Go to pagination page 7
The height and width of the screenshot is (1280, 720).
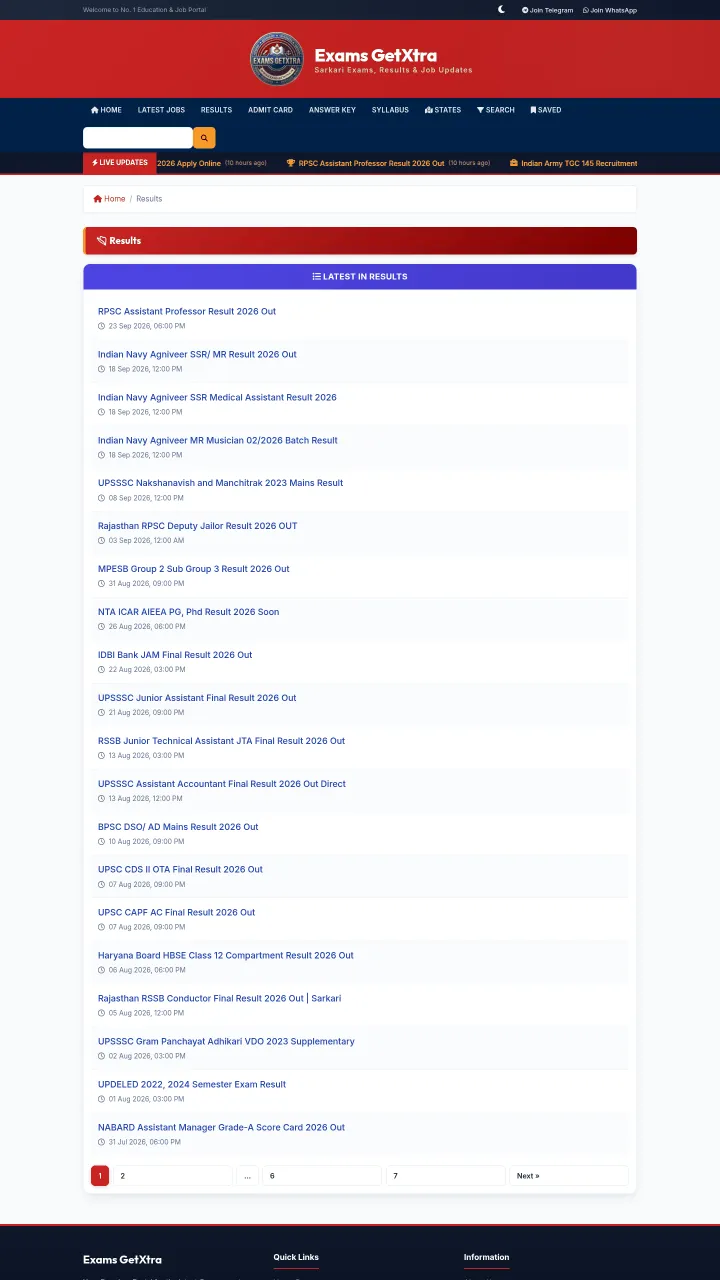(x=446, y=1176)
